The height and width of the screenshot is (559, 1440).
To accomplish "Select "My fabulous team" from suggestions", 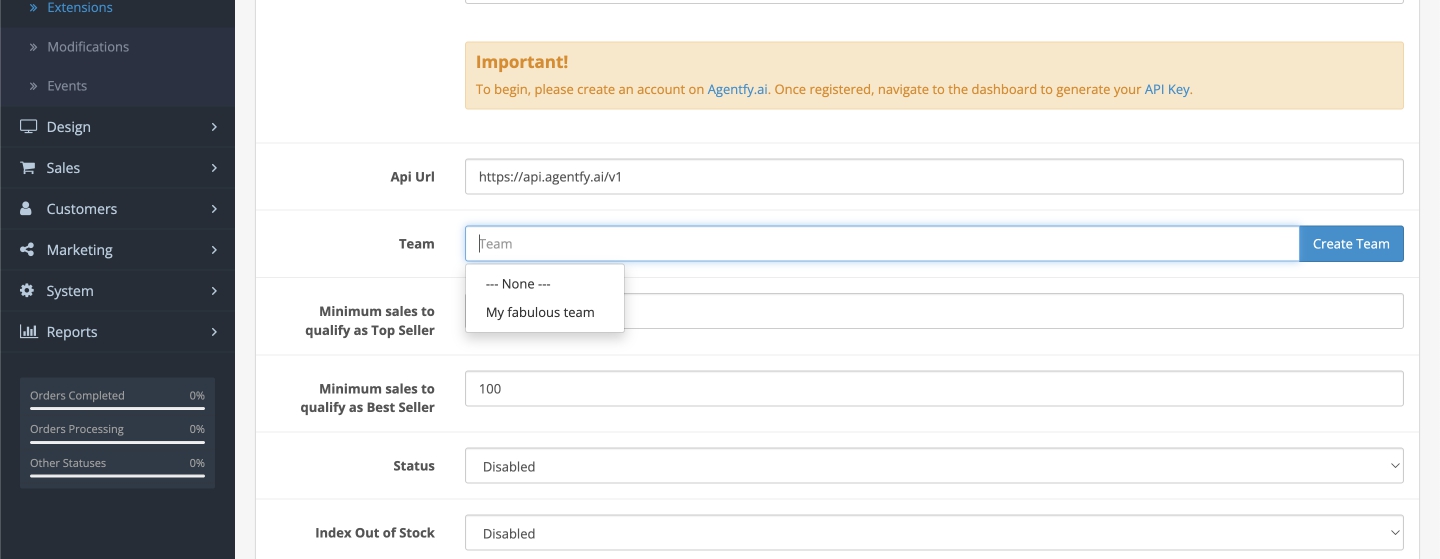I will click(540, 312).
